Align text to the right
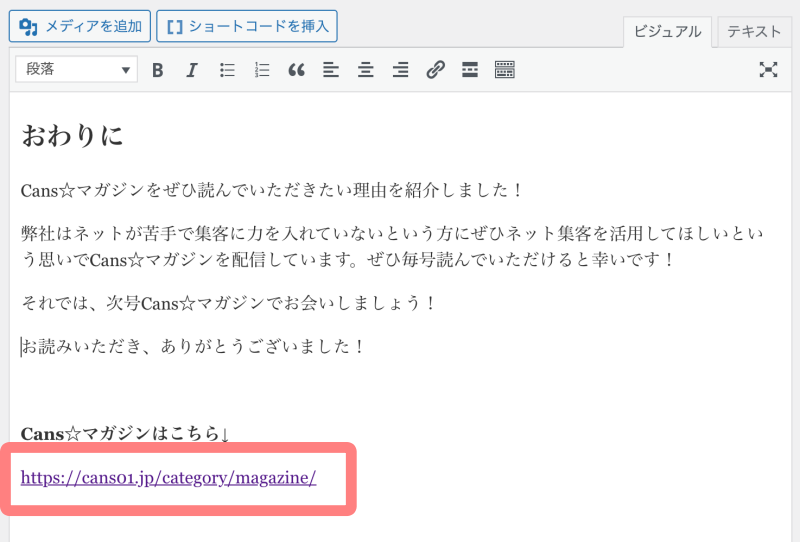The image size is (800, 542). [x=400, y=70]
